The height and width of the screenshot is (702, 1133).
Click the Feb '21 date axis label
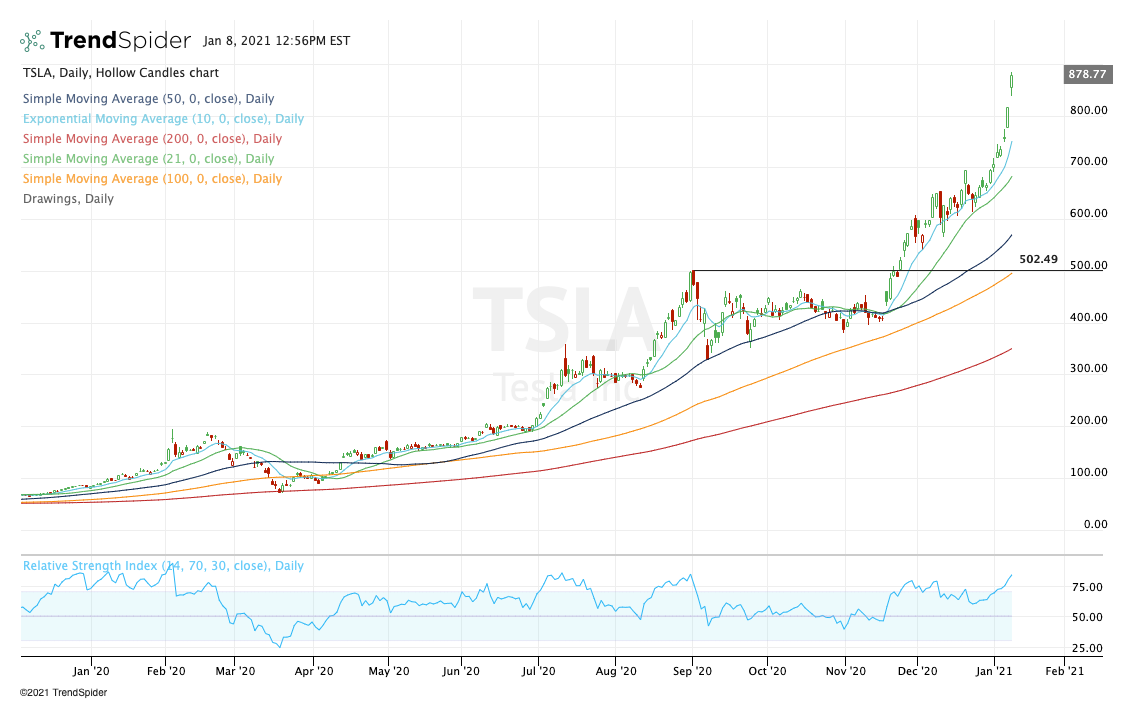[1064, 671]
